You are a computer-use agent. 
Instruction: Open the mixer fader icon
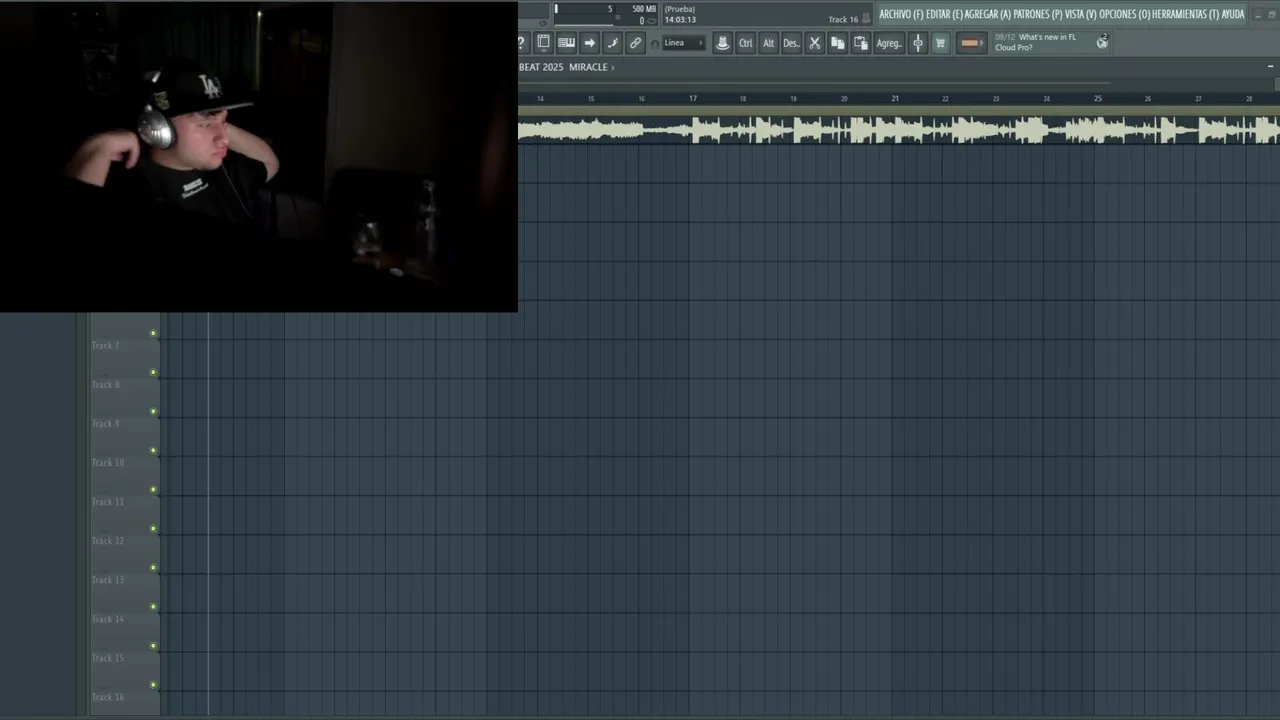coord(917,42)
